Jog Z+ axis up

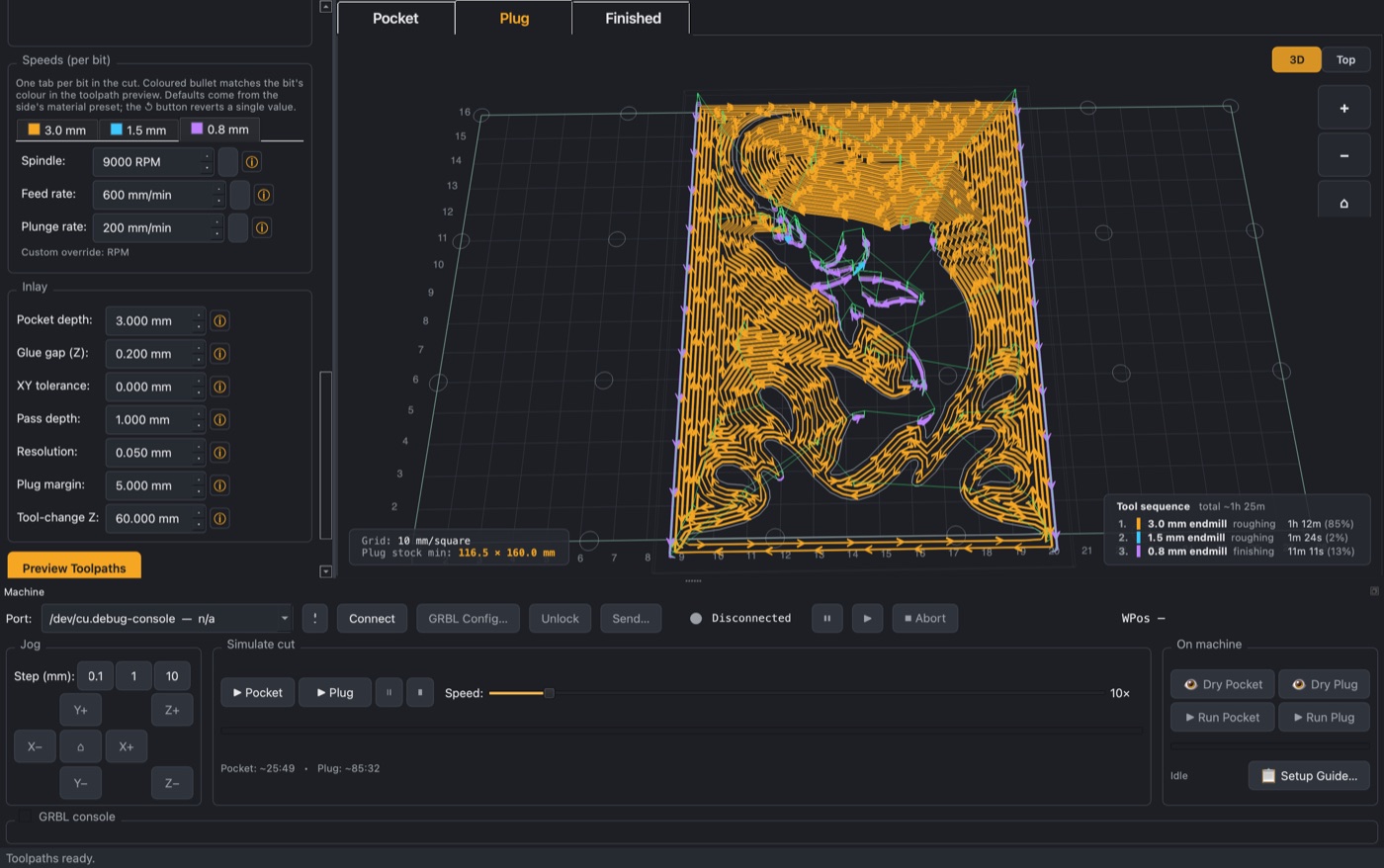pos(172,710)
